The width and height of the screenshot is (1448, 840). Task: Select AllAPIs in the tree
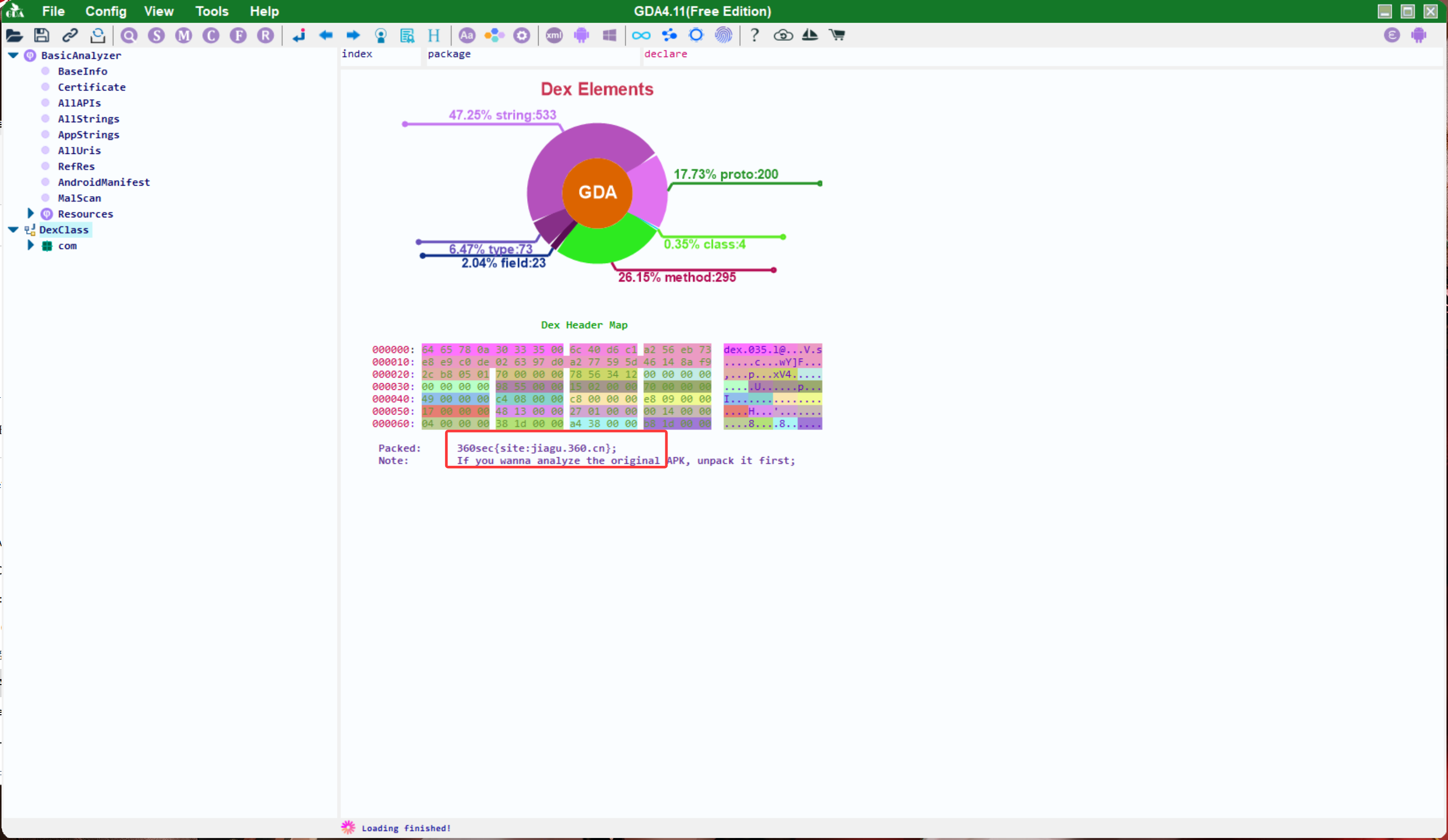pyautogui.click(x=79, y=103)
